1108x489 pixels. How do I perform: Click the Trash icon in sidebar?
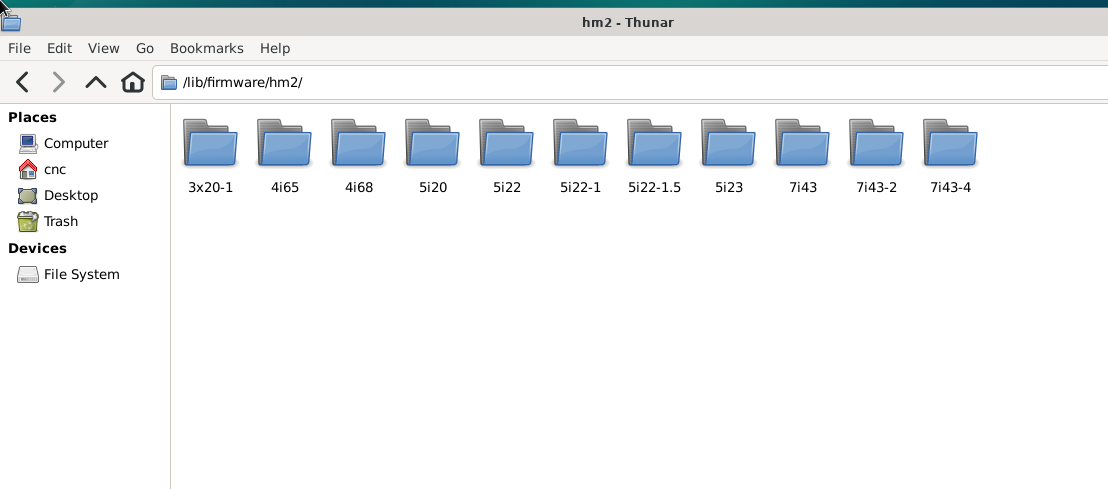tap(28, 221)
